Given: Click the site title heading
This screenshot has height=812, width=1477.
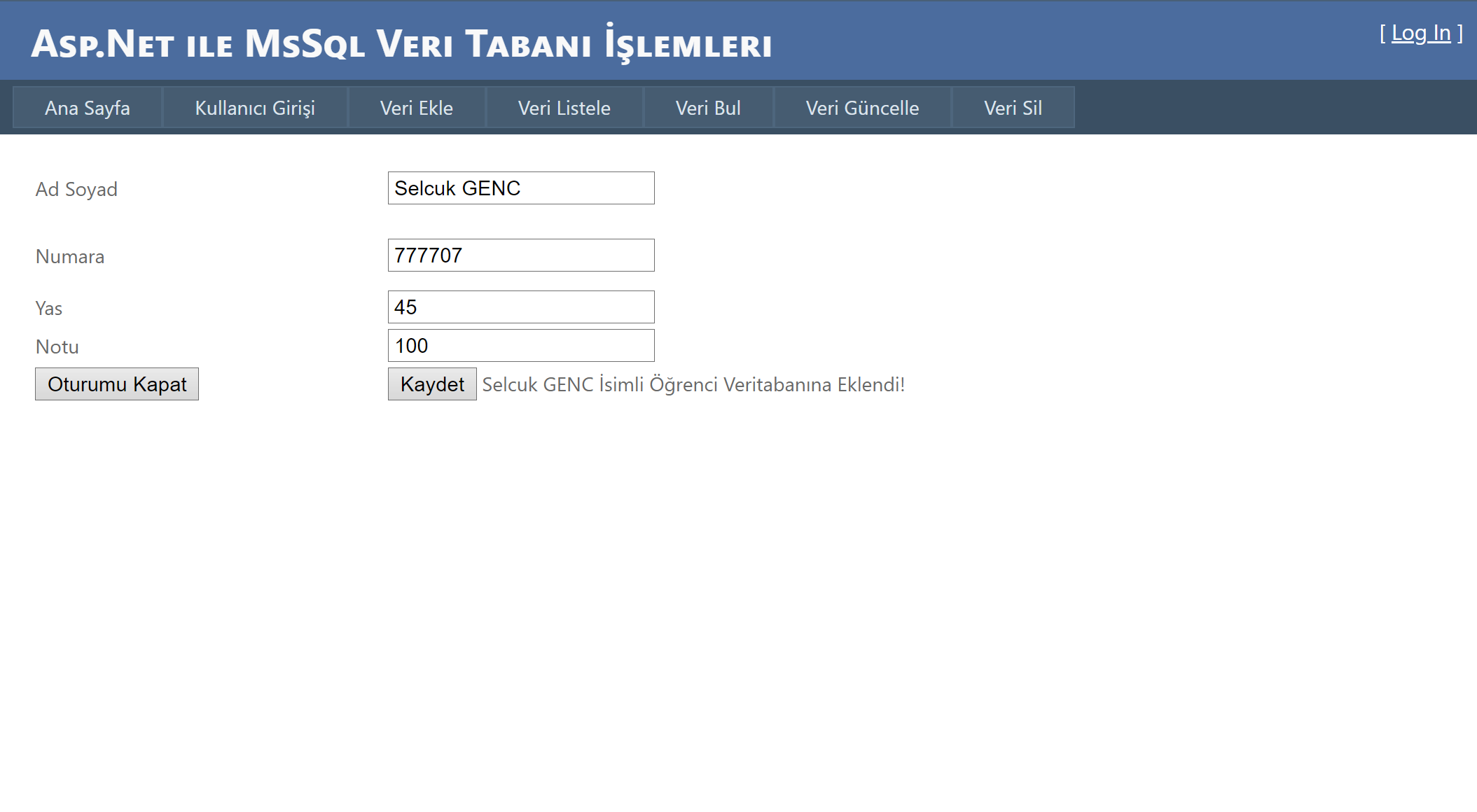Looking at the screenshot, I should 401,43.
